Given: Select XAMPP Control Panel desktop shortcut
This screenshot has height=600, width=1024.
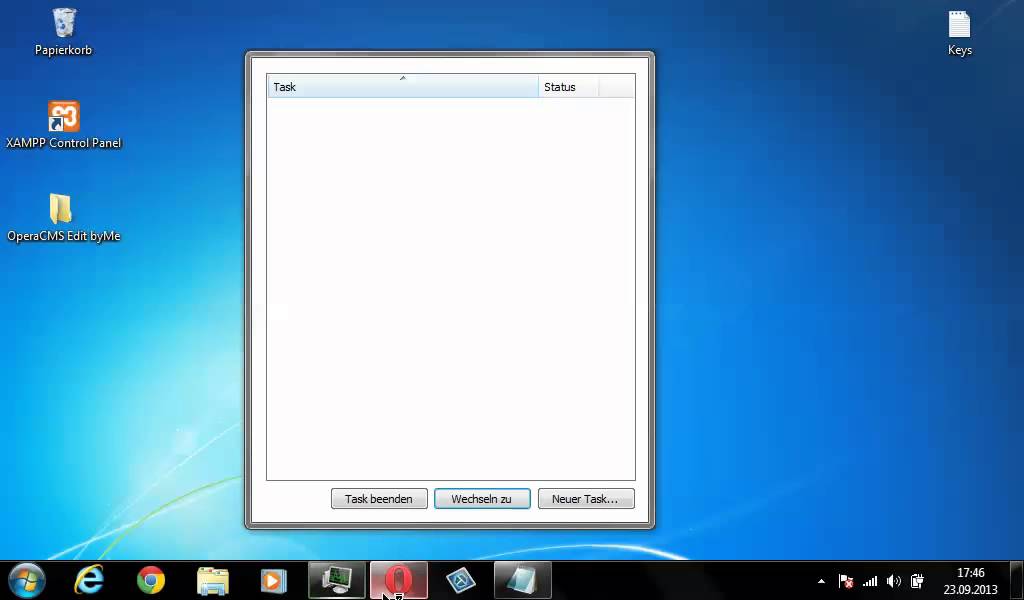Looking at the screenshot, I should [x=63, y=125].
